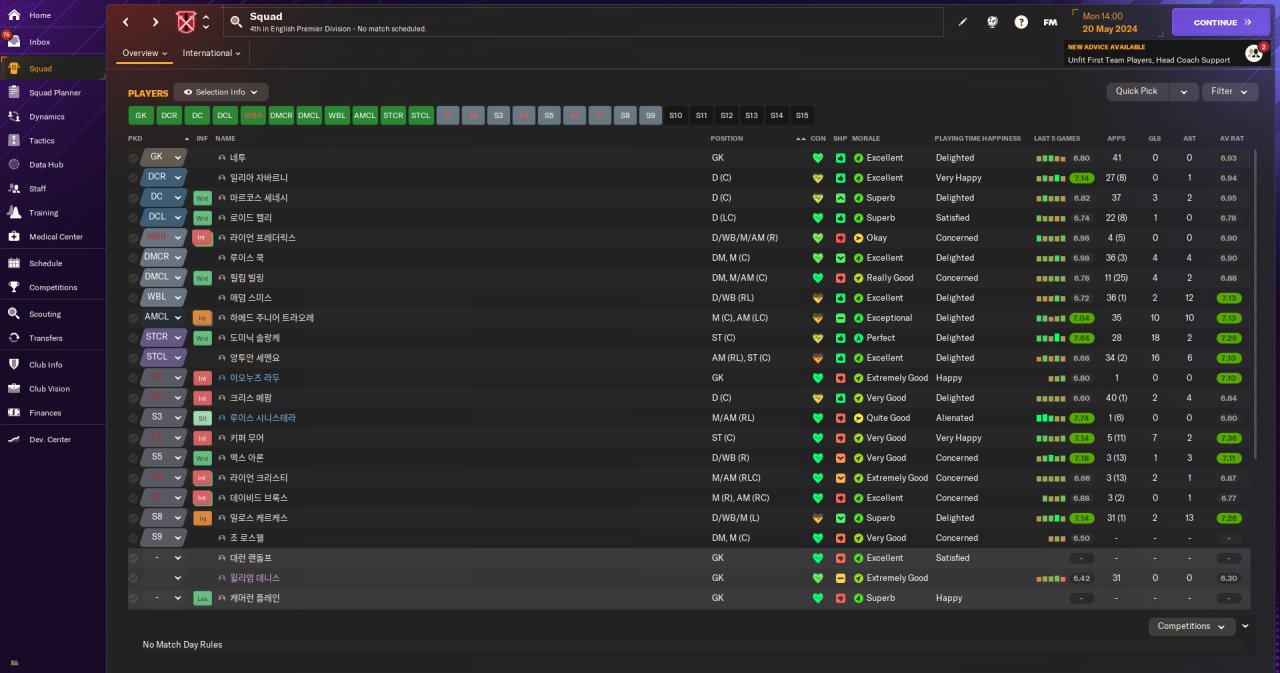Click the Quick Pick button

[x=1137, y=91]
